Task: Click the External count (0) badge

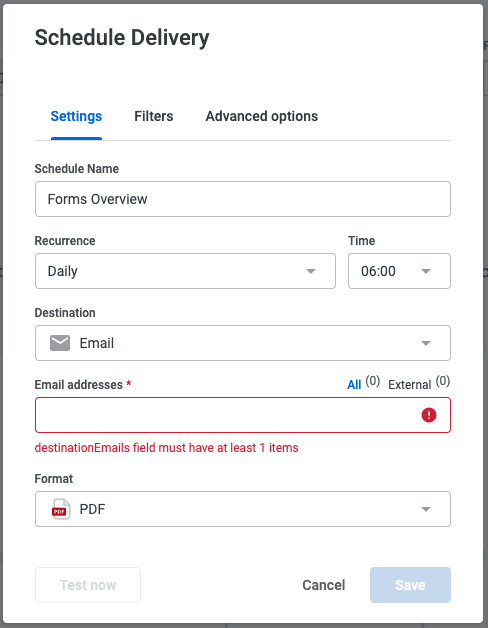Action: pyautogui.click(x=443, y=381)
